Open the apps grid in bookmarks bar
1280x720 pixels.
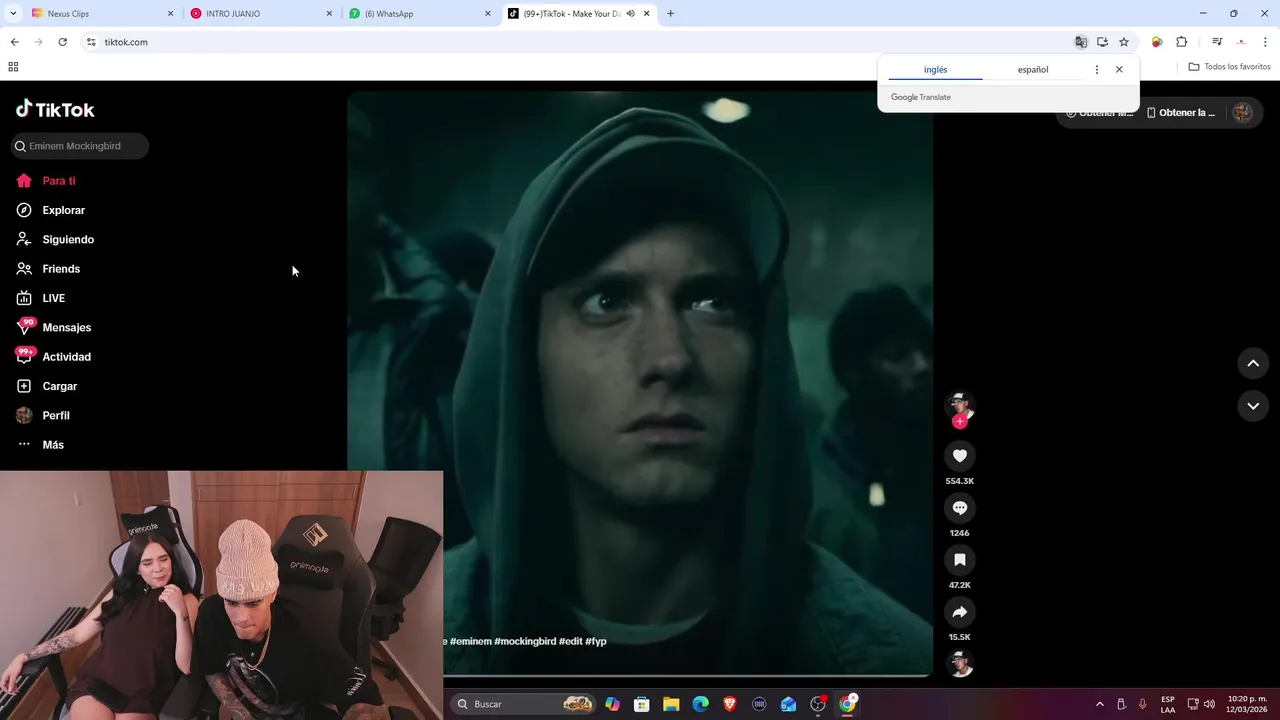tap(13, 67)
